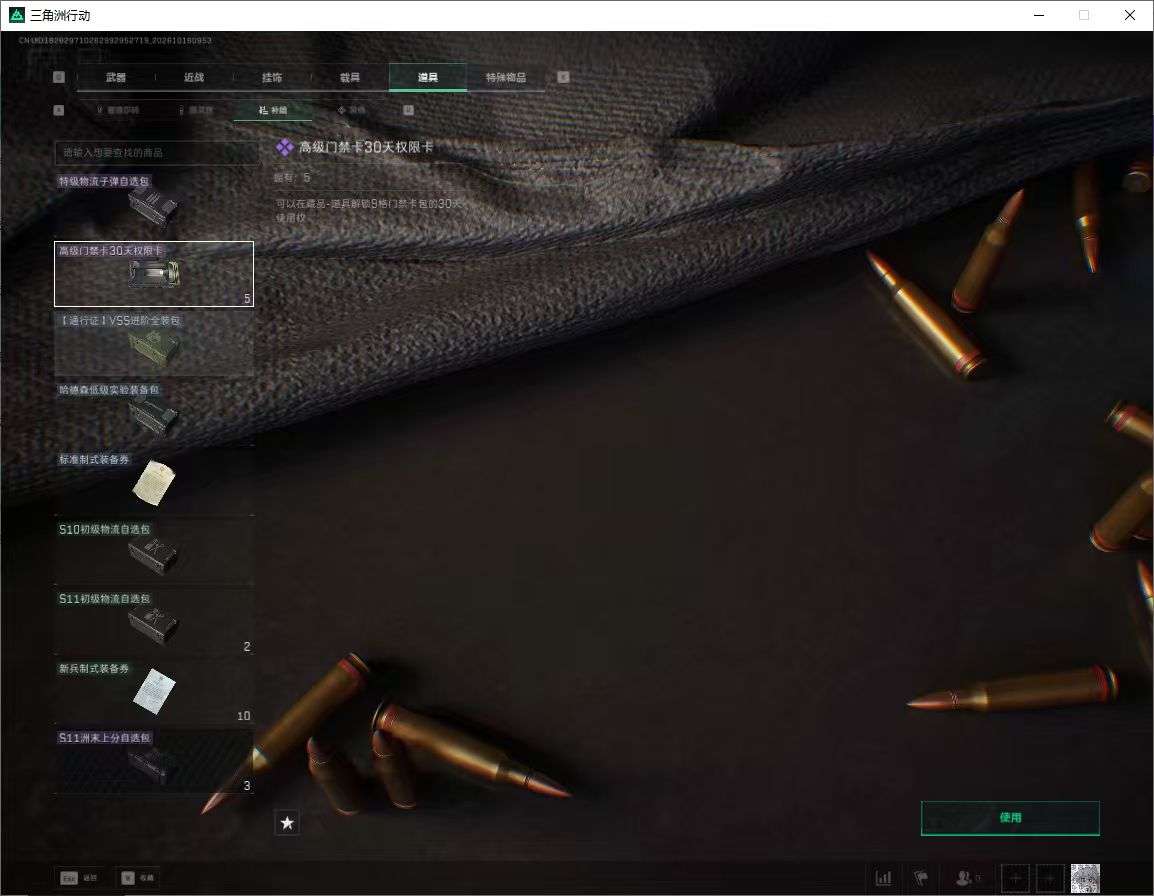The height and width of the screenshot is (896, 1154).
Task: Open the bar chart statistics icon
Action: [883, 878]
